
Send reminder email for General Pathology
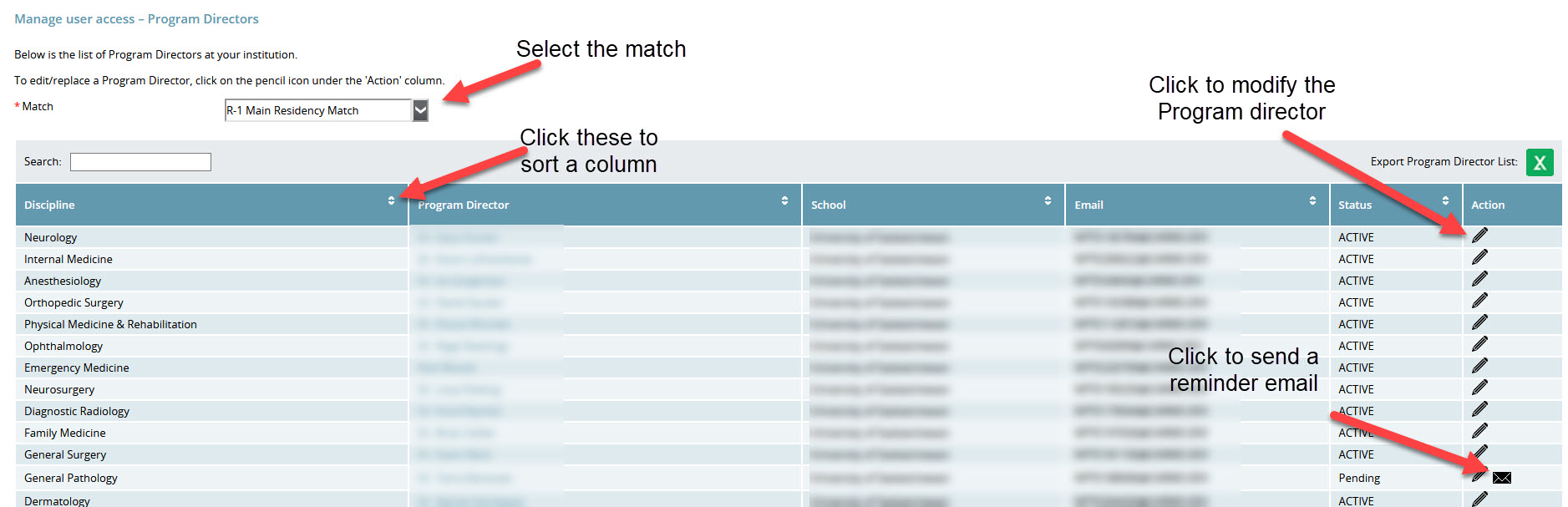click(1502, 478)
